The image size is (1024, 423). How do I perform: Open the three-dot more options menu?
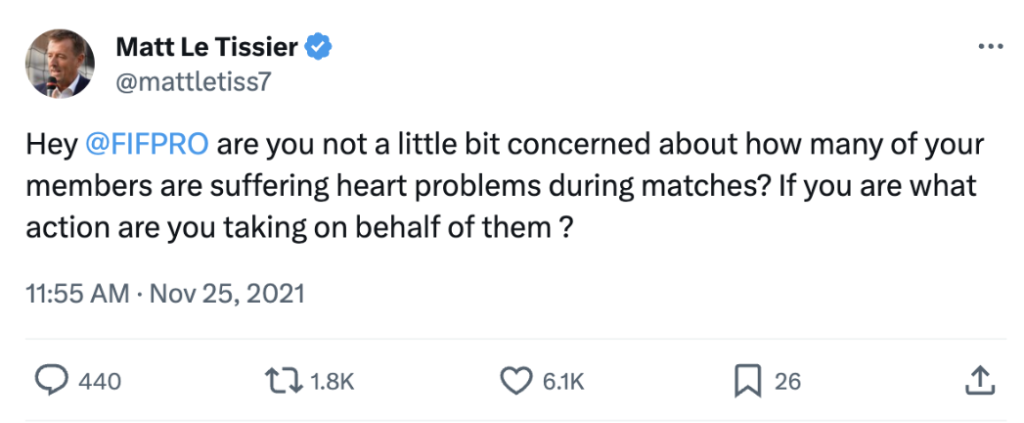[990, 47]
